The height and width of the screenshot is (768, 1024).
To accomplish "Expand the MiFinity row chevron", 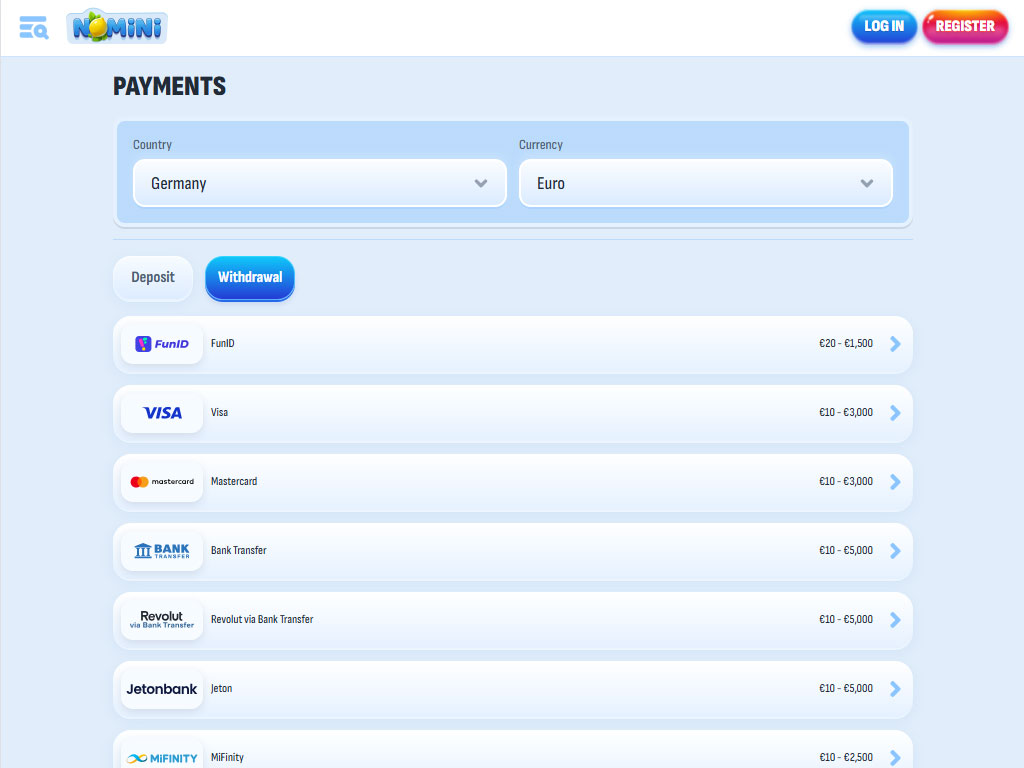I will tap(895, 758).
